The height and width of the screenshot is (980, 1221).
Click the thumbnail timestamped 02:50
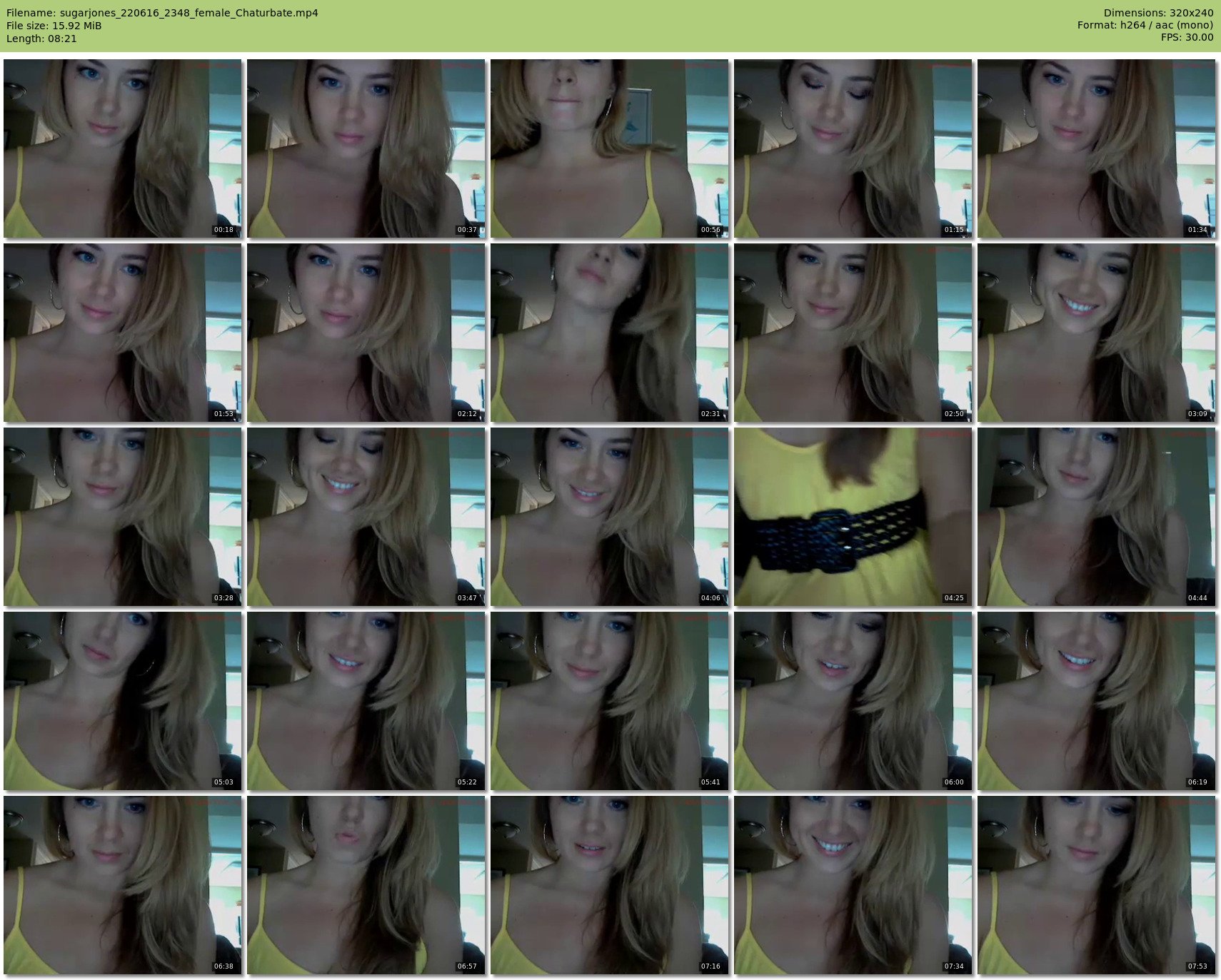(x=853, y=333)
